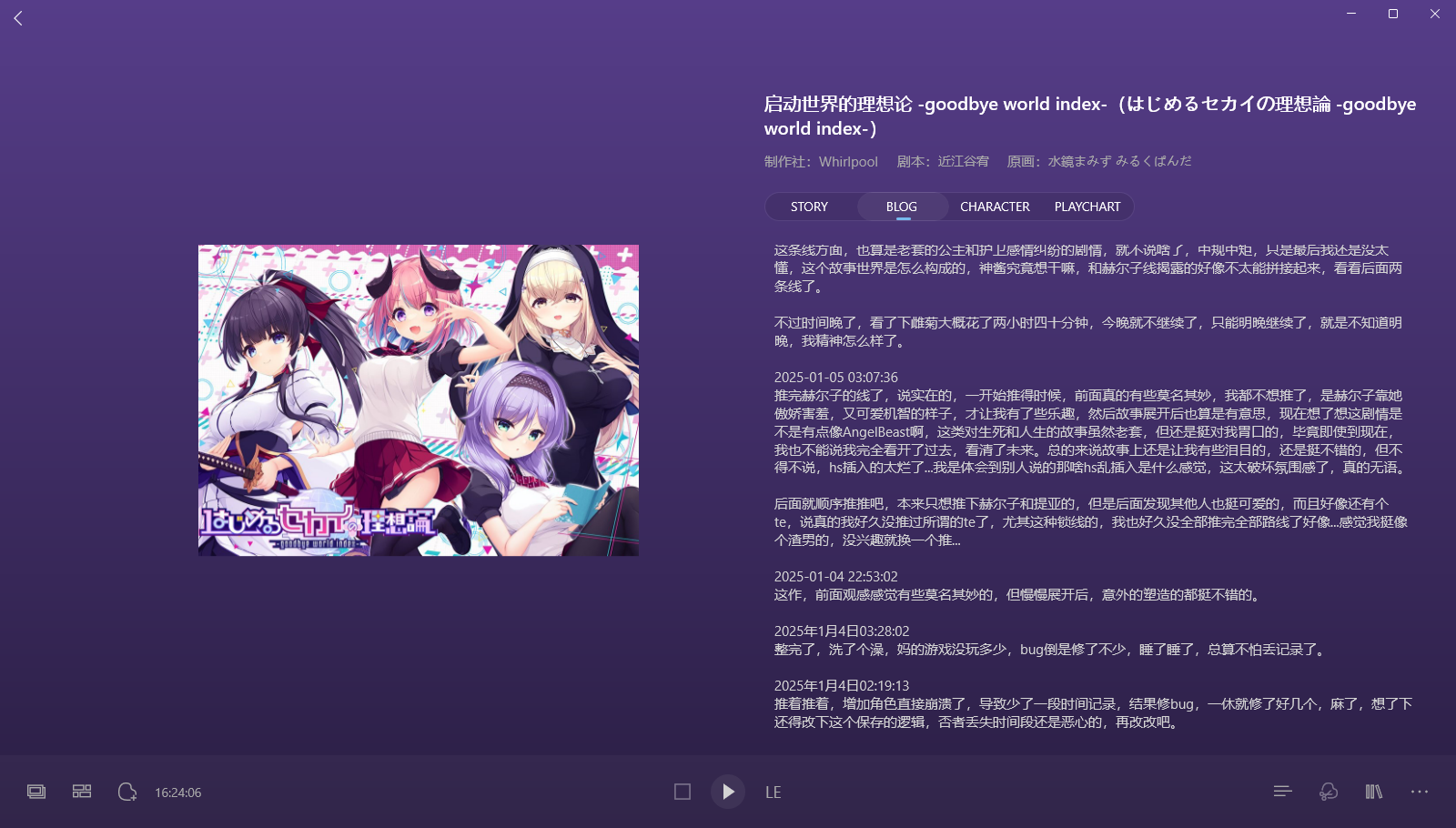
Task: Open the three-dots more options menu
Action: pyautogui.click(x=1420, y=792)
